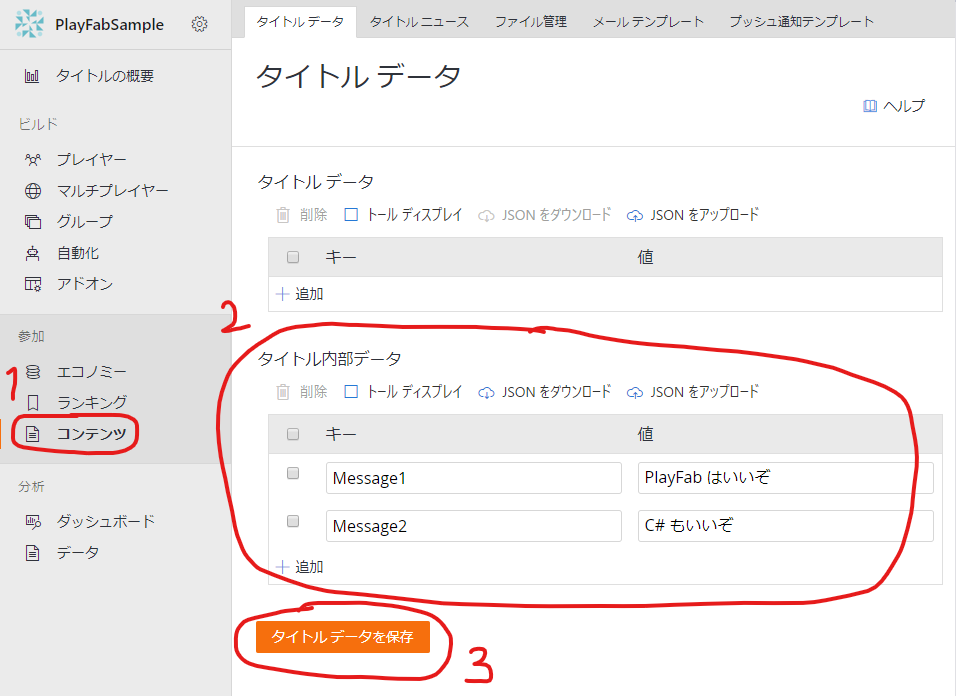Open ランキング in the sidebar

coord(91,403)
